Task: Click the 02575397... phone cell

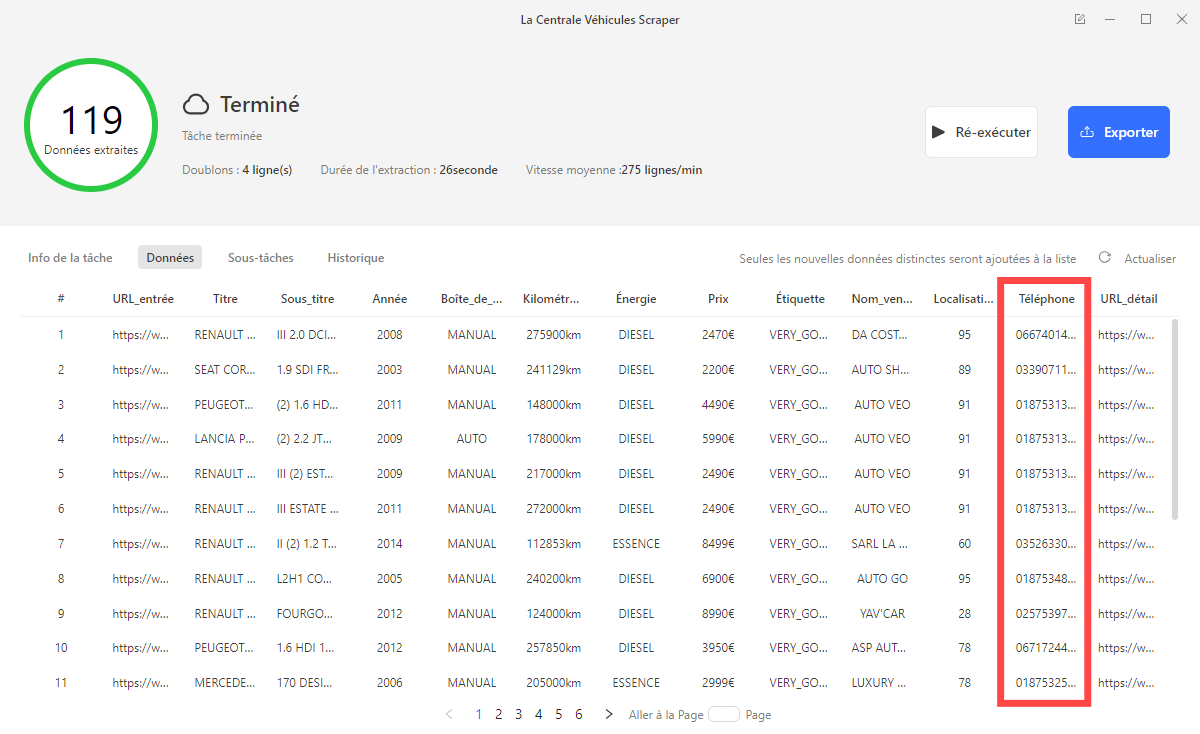Action: (1047, 613)
